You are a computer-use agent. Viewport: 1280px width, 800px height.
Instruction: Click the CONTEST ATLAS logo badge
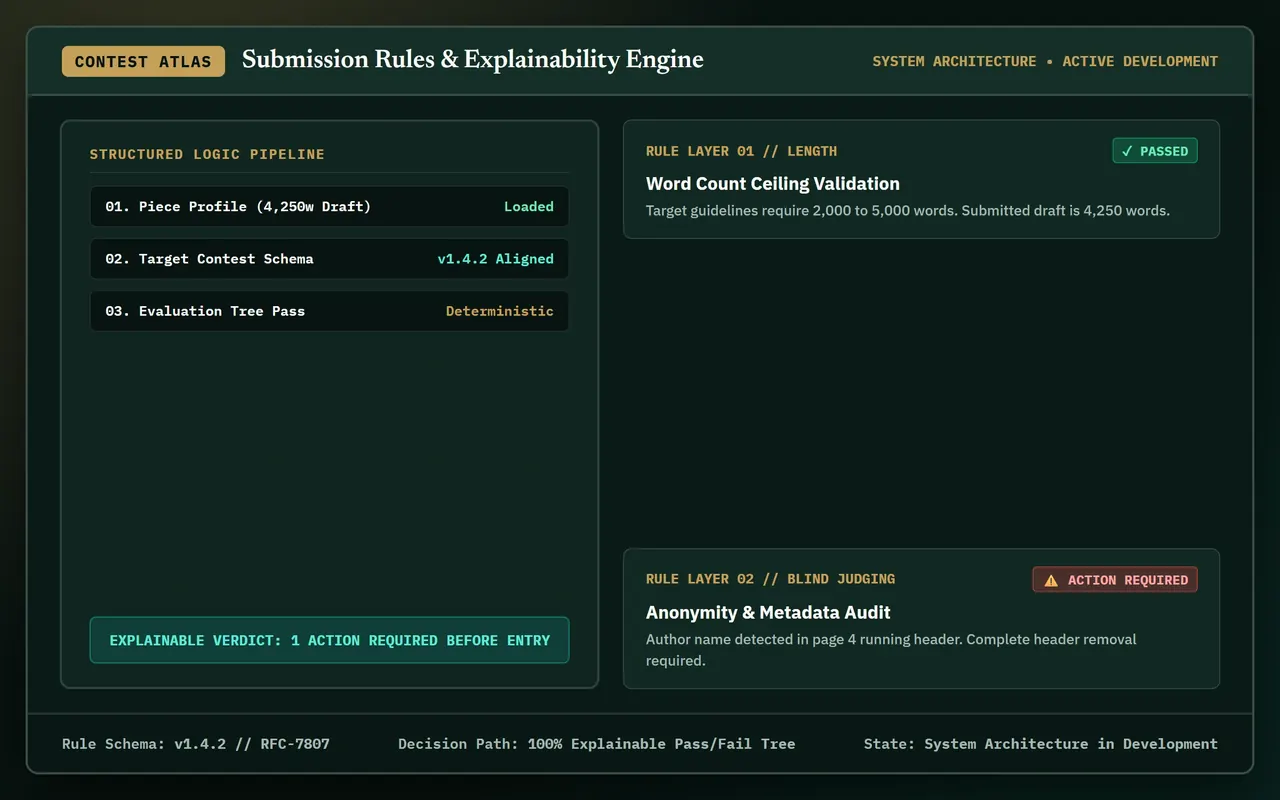click(143, 61)
